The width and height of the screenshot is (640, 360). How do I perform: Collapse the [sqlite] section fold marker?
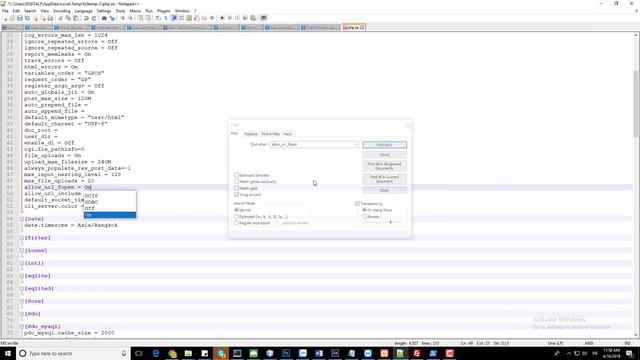pos(22,276)
